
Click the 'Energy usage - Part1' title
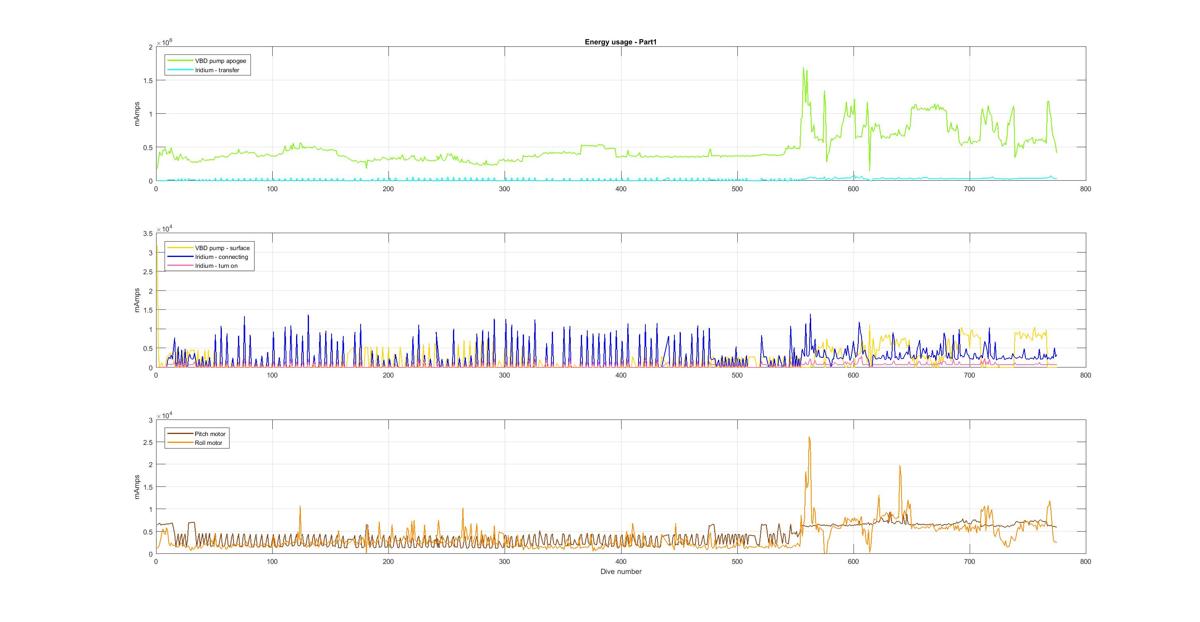[x=620, y=42]
